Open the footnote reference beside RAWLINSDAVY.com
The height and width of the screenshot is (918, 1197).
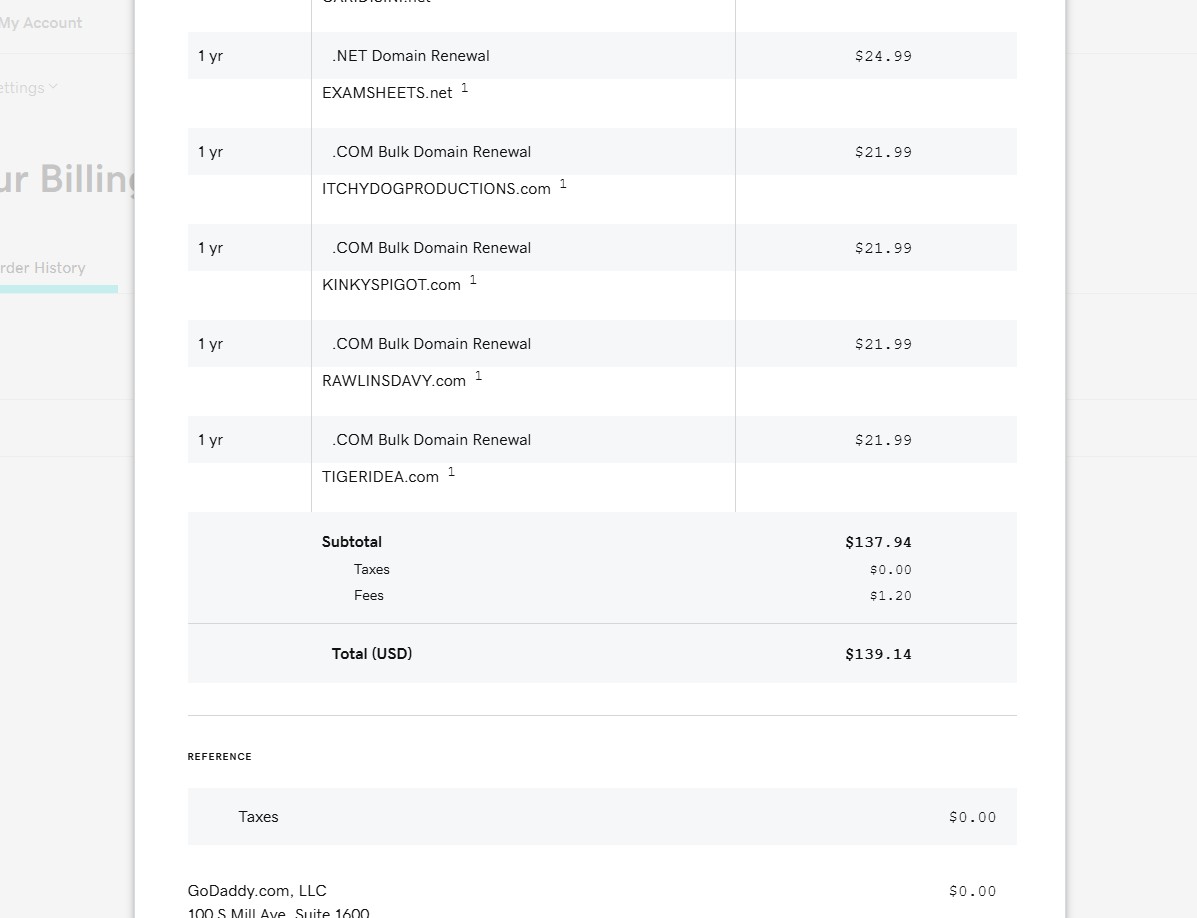[x=478, y=376]
